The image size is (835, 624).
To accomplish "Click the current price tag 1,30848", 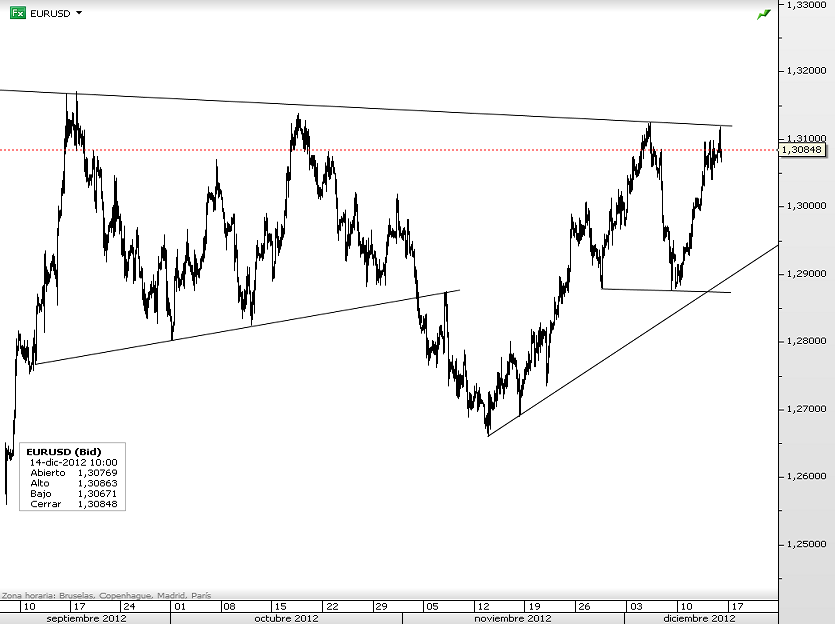I will (802, 150).
